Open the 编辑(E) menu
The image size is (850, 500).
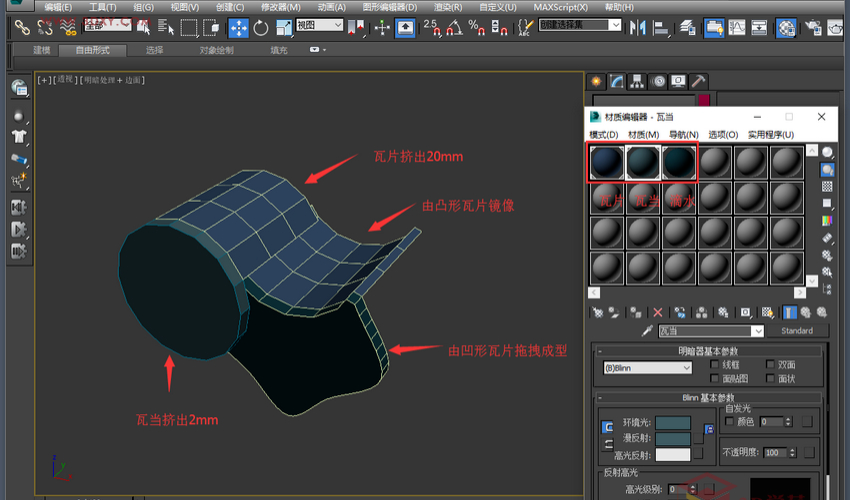(58, 7)
